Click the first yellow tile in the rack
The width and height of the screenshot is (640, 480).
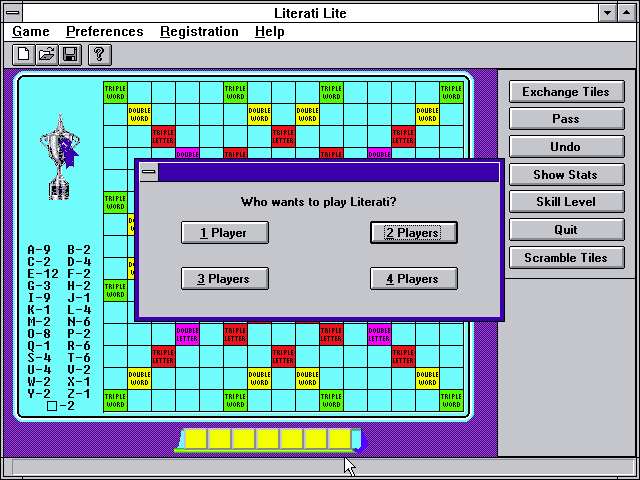point(195,439)
